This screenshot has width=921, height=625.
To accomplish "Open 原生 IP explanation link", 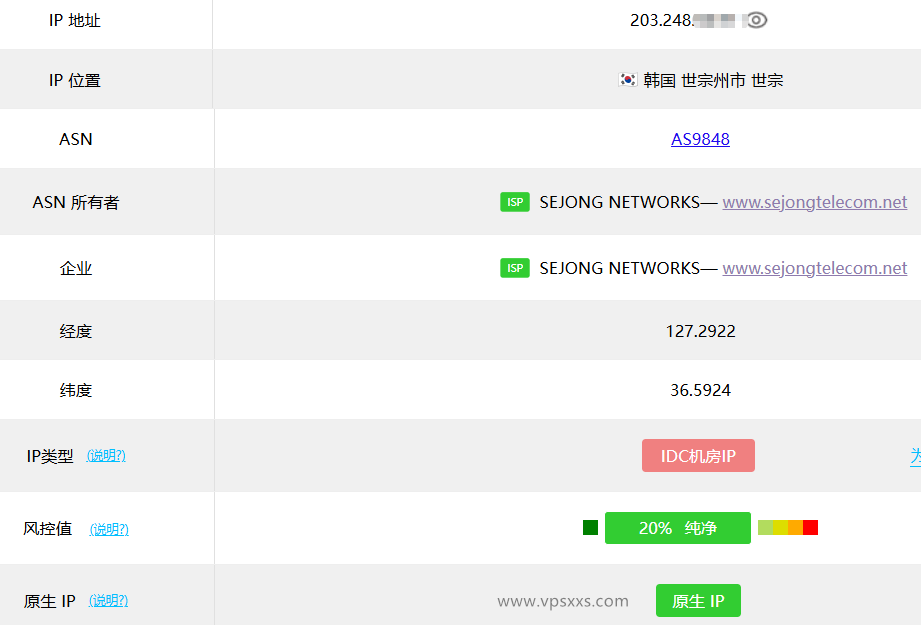I will click(x=108, y=600).
